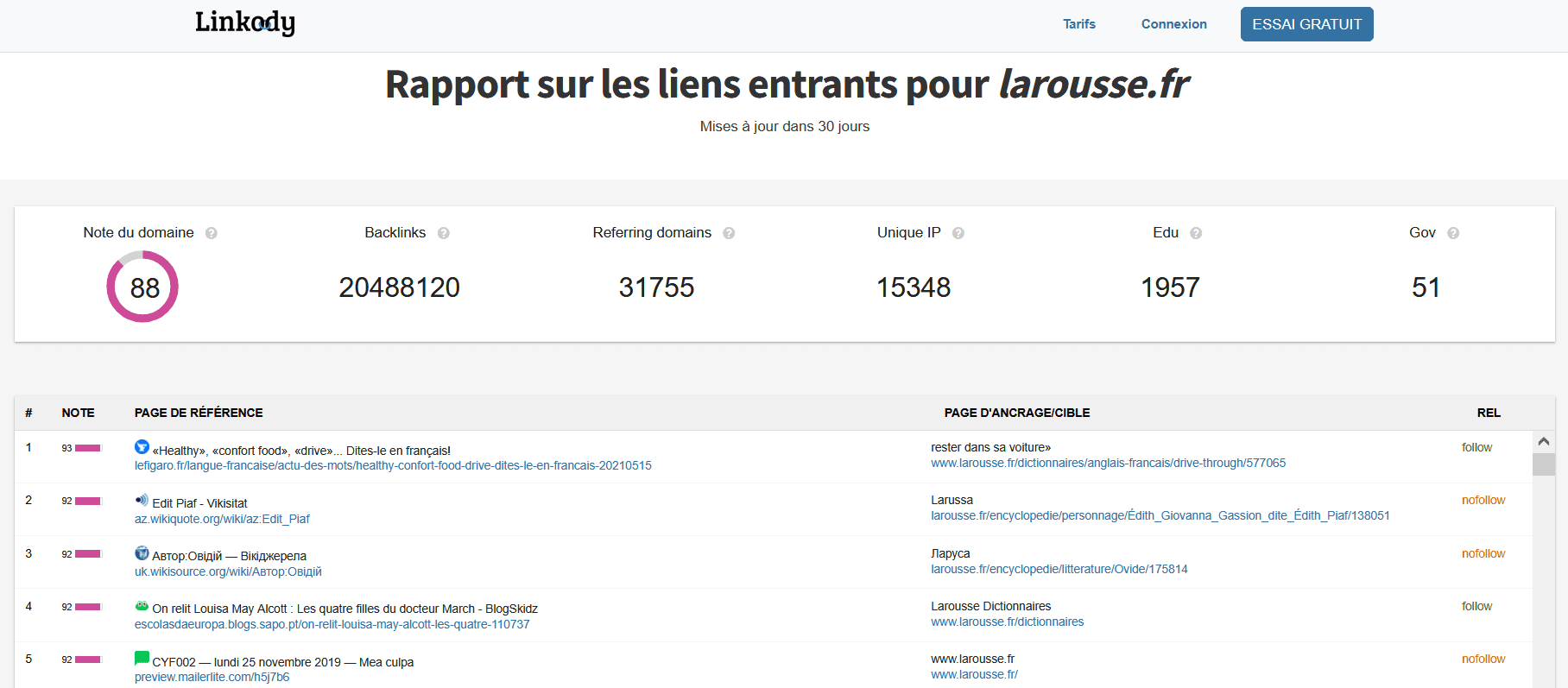
Task: Open the az.wikiquote.org Edit_Piaf link
Action: pyautogui.click(x=222, y=519)
